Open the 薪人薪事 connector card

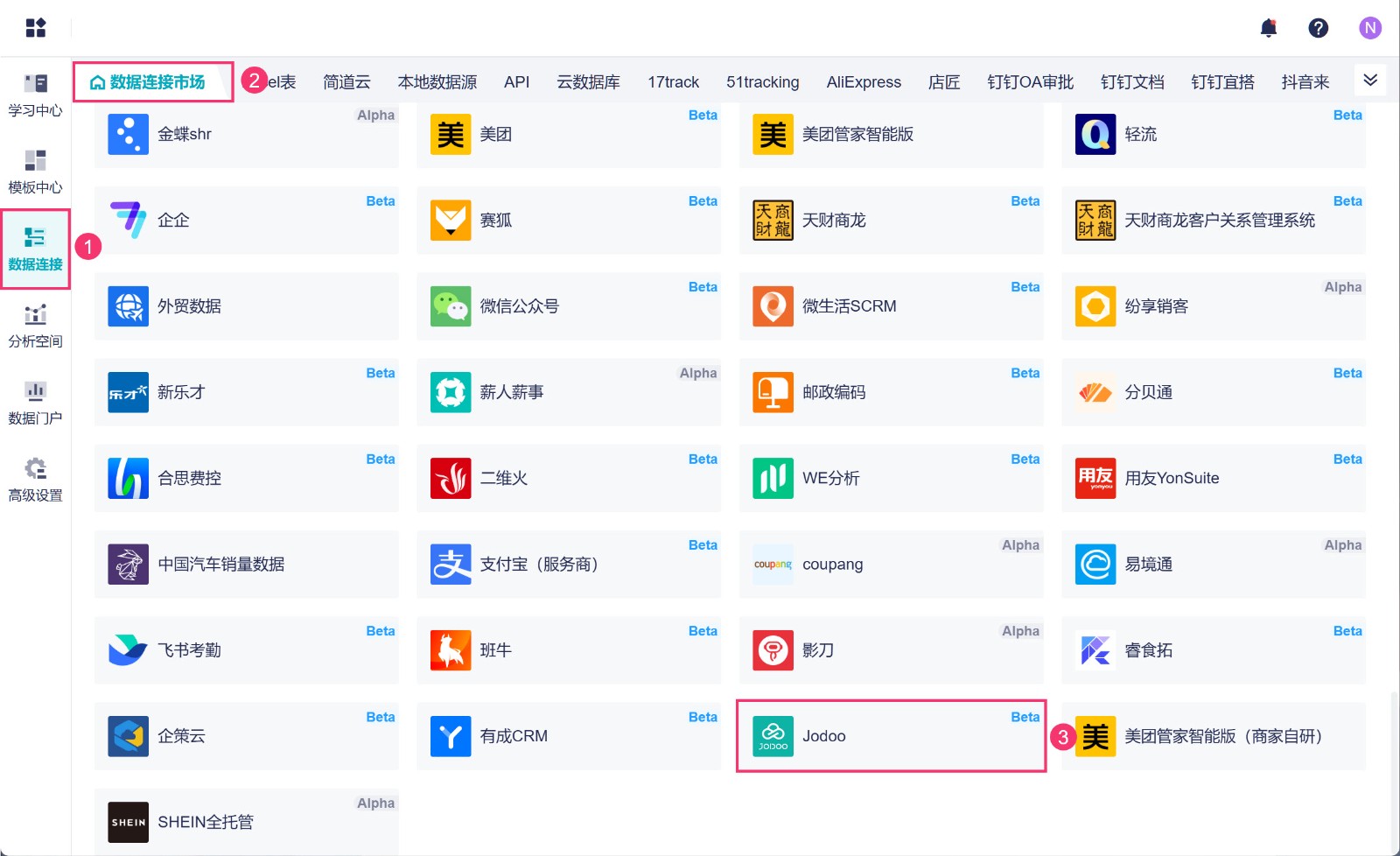(569, 392)
